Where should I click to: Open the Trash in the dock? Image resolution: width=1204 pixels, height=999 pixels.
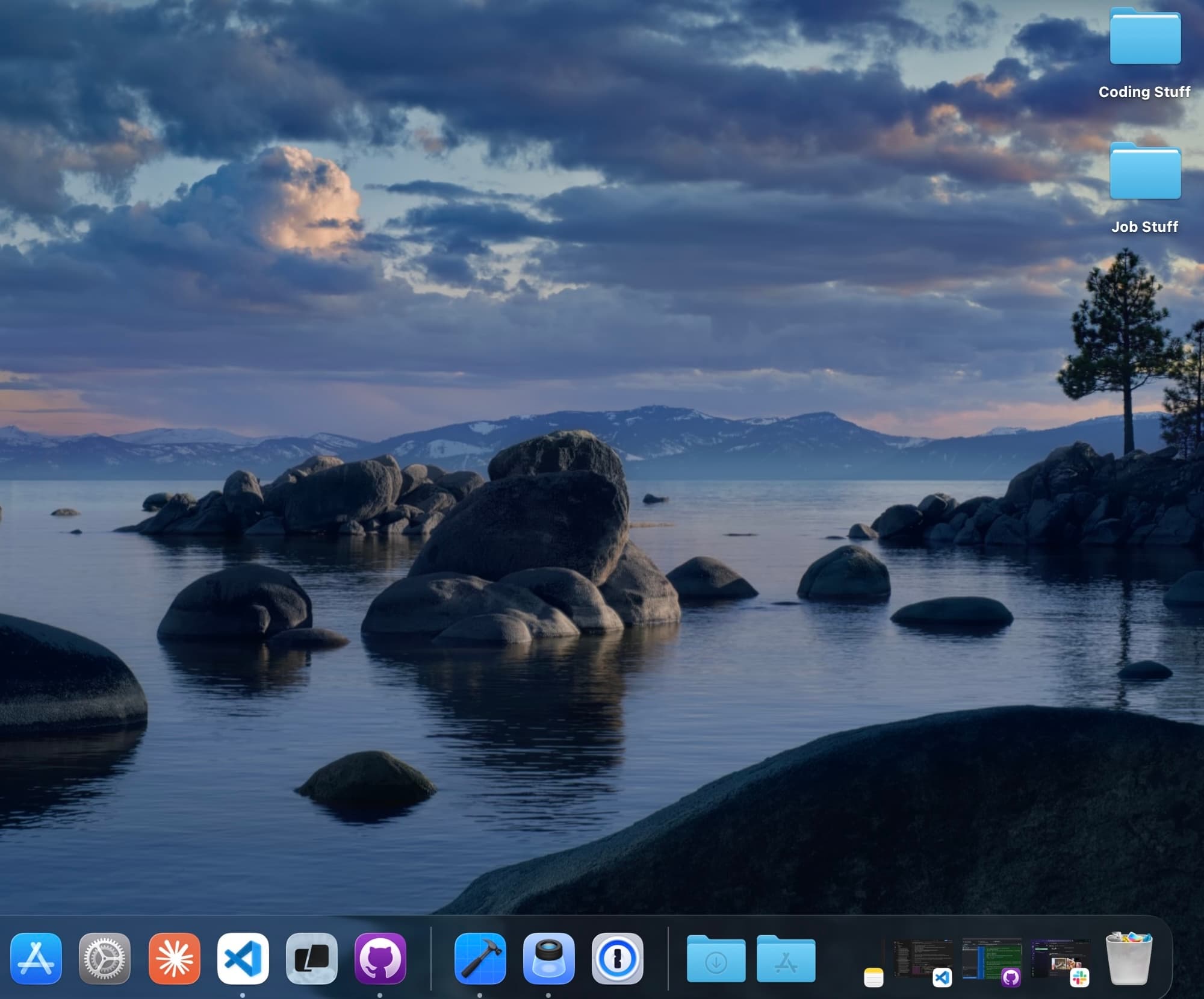coord(1129,959)
